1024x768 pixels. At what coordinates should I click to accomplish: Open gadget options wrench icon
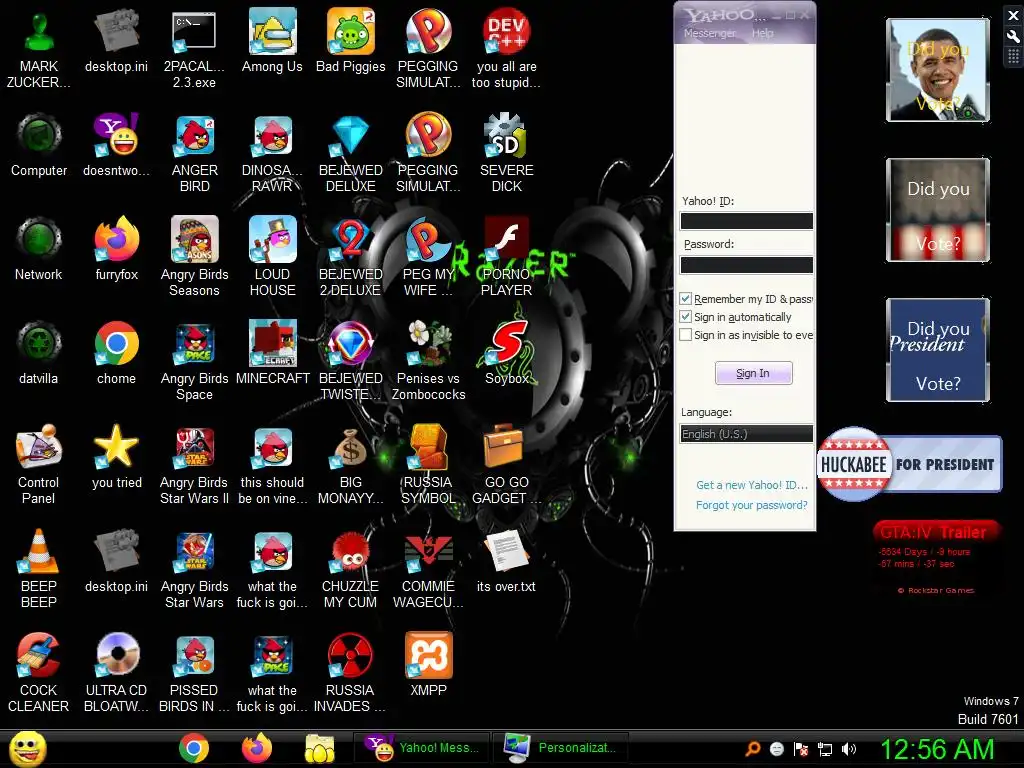point(1014,37)
